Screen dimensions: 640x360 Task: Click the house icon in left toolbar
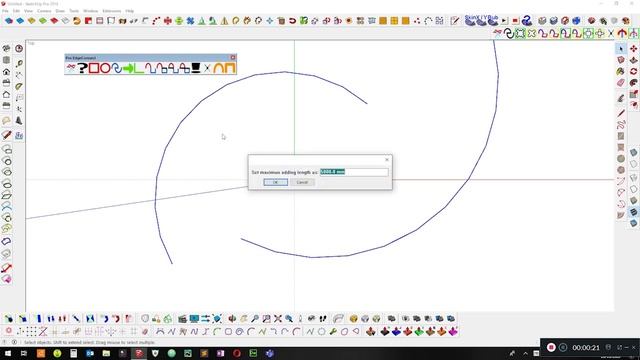[x=6, y=72]
